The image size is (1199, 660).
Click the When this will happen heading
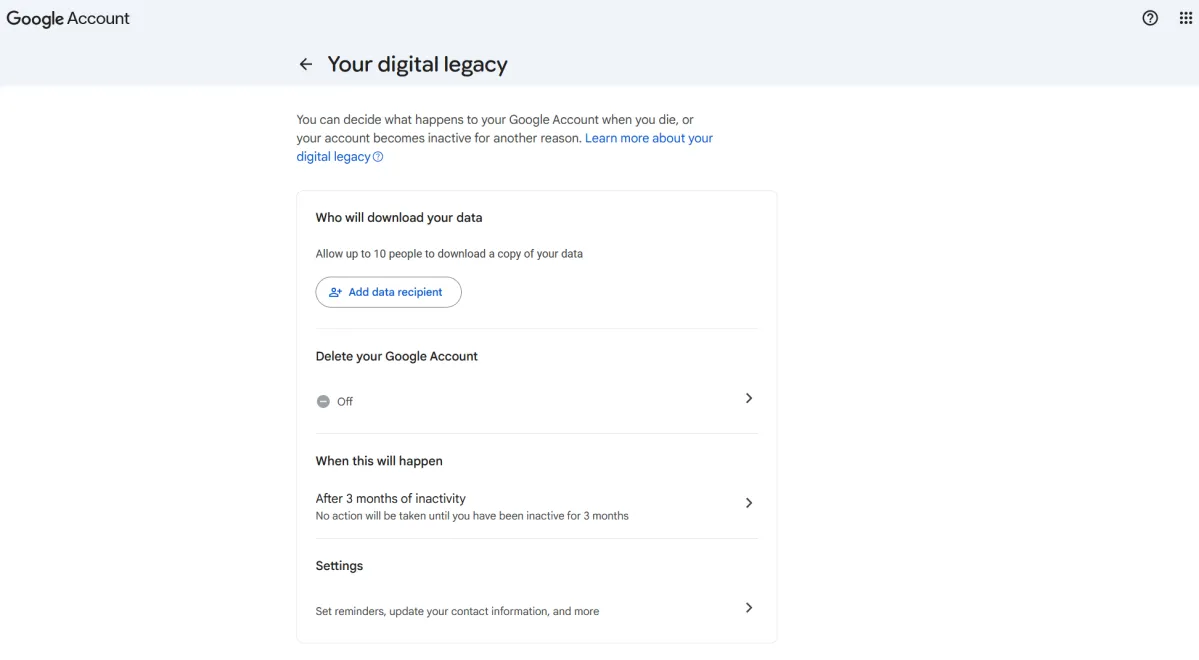[x=379, y=461]
